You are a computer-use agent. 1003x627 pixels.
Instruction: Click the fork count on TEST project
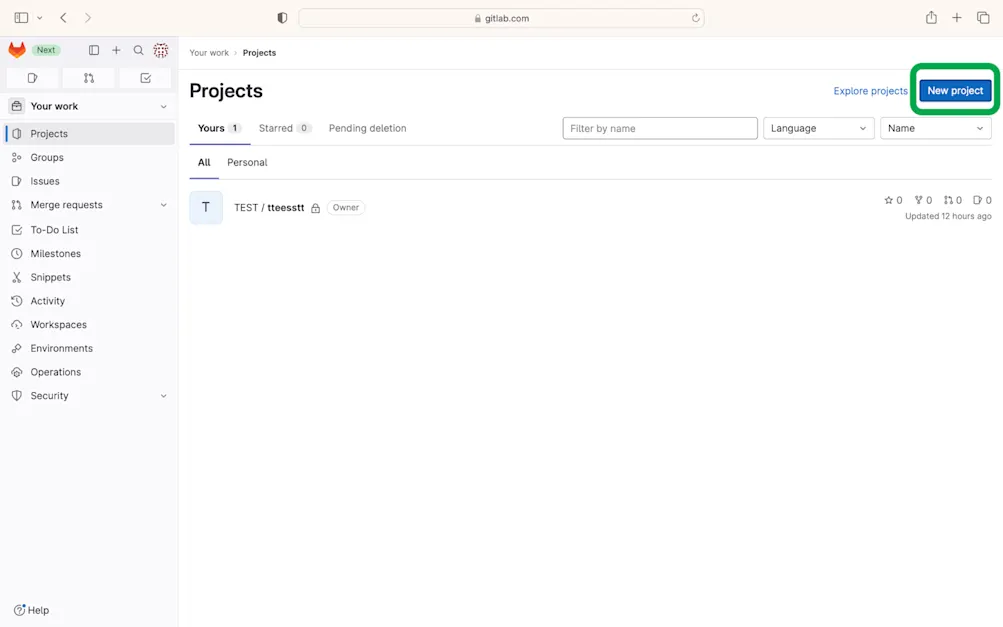tap(921, 200)
